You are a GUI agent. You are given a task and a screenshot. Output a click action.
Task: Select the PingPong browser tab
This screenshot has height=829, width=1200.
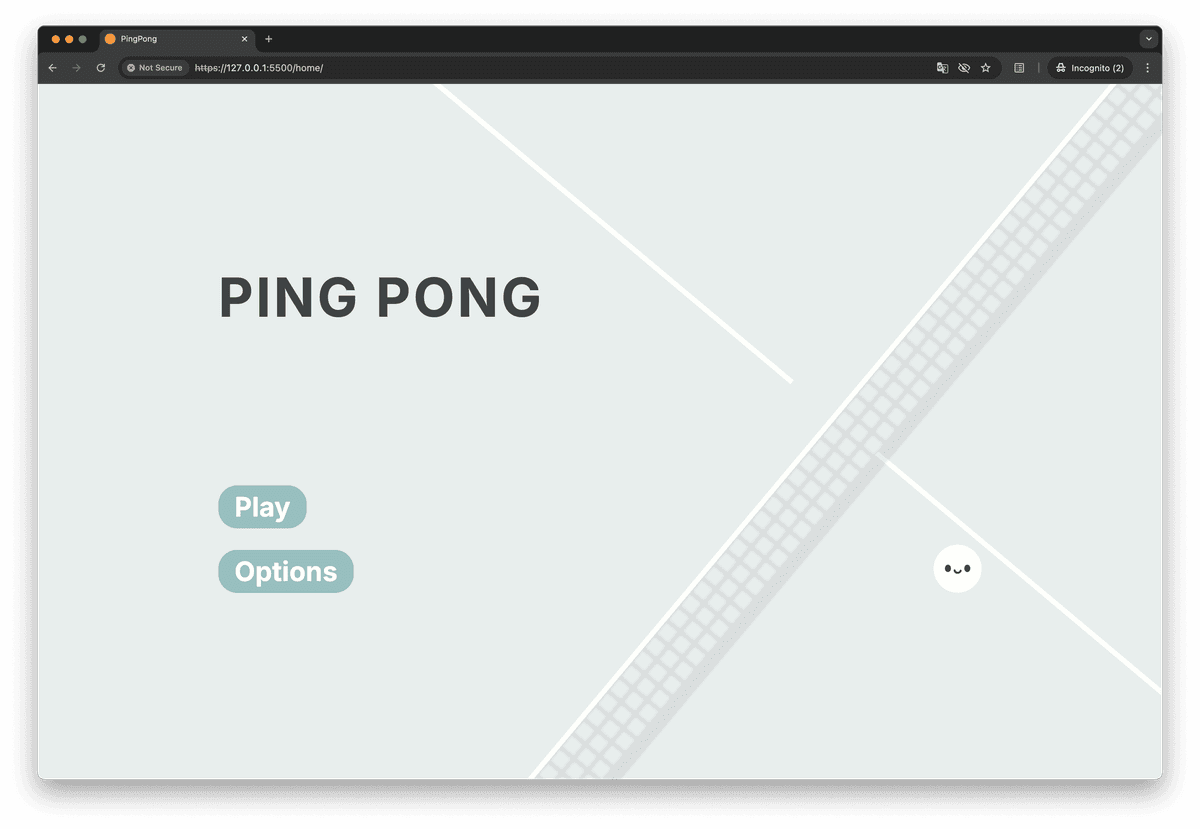[170, 39]
